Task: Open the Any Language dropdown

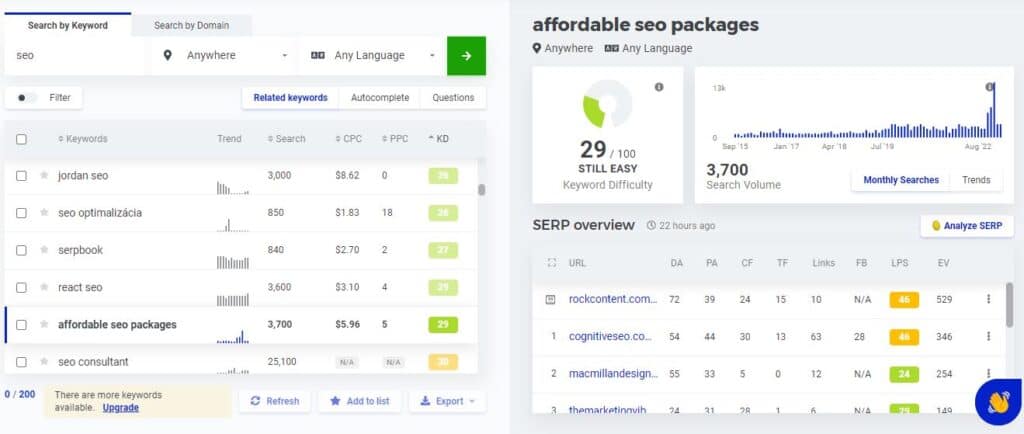Action: pyautogui.click(x=372, y=55)
